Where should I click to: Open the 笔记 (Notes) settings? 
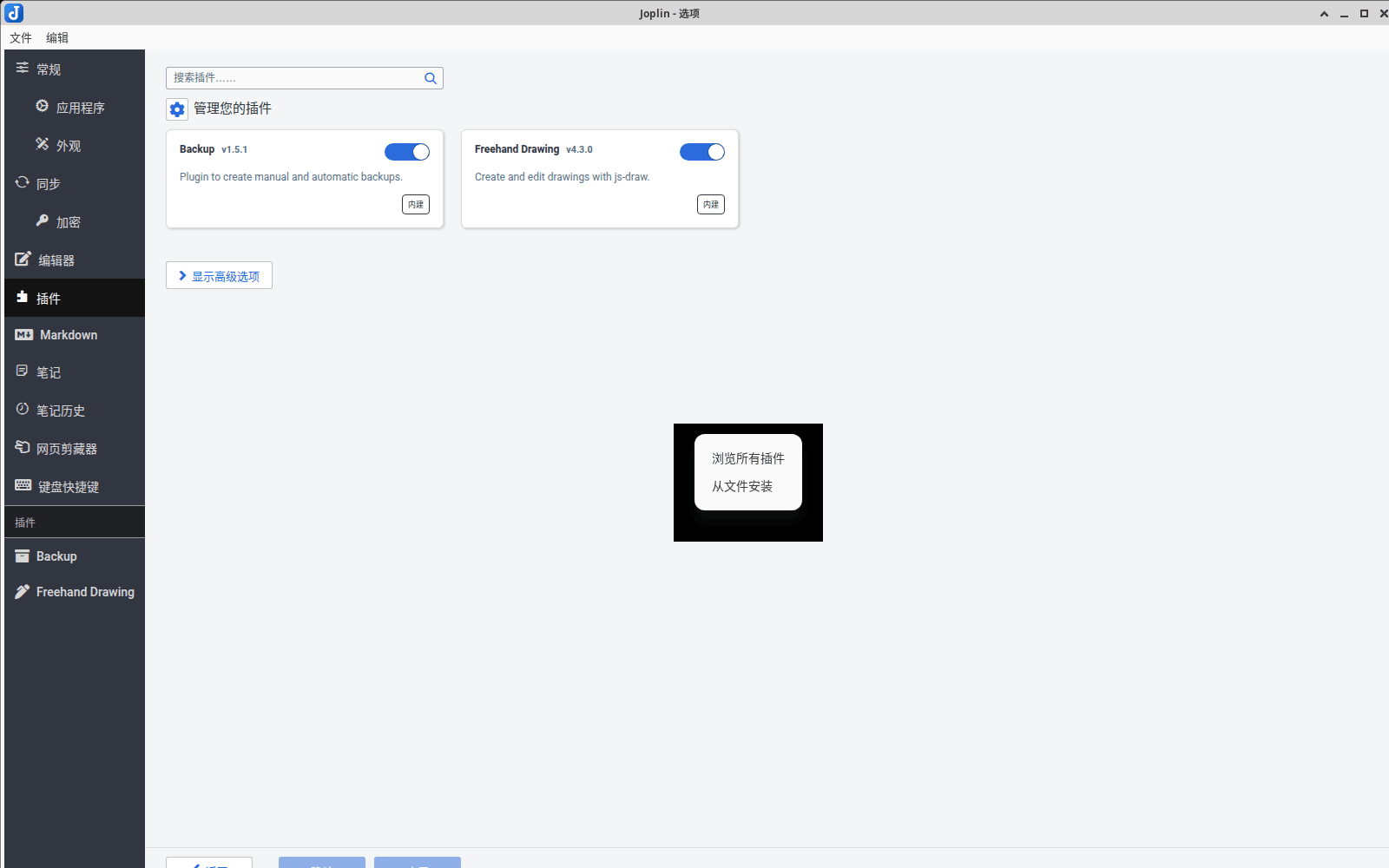pyautogui.click(x=75, y=372)
